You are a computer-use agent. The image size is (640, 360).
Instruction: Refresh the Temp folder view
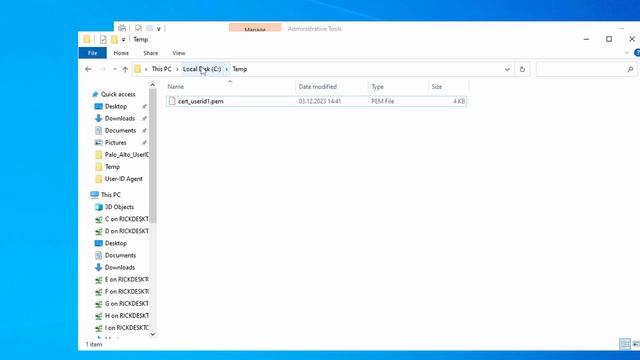522,69
